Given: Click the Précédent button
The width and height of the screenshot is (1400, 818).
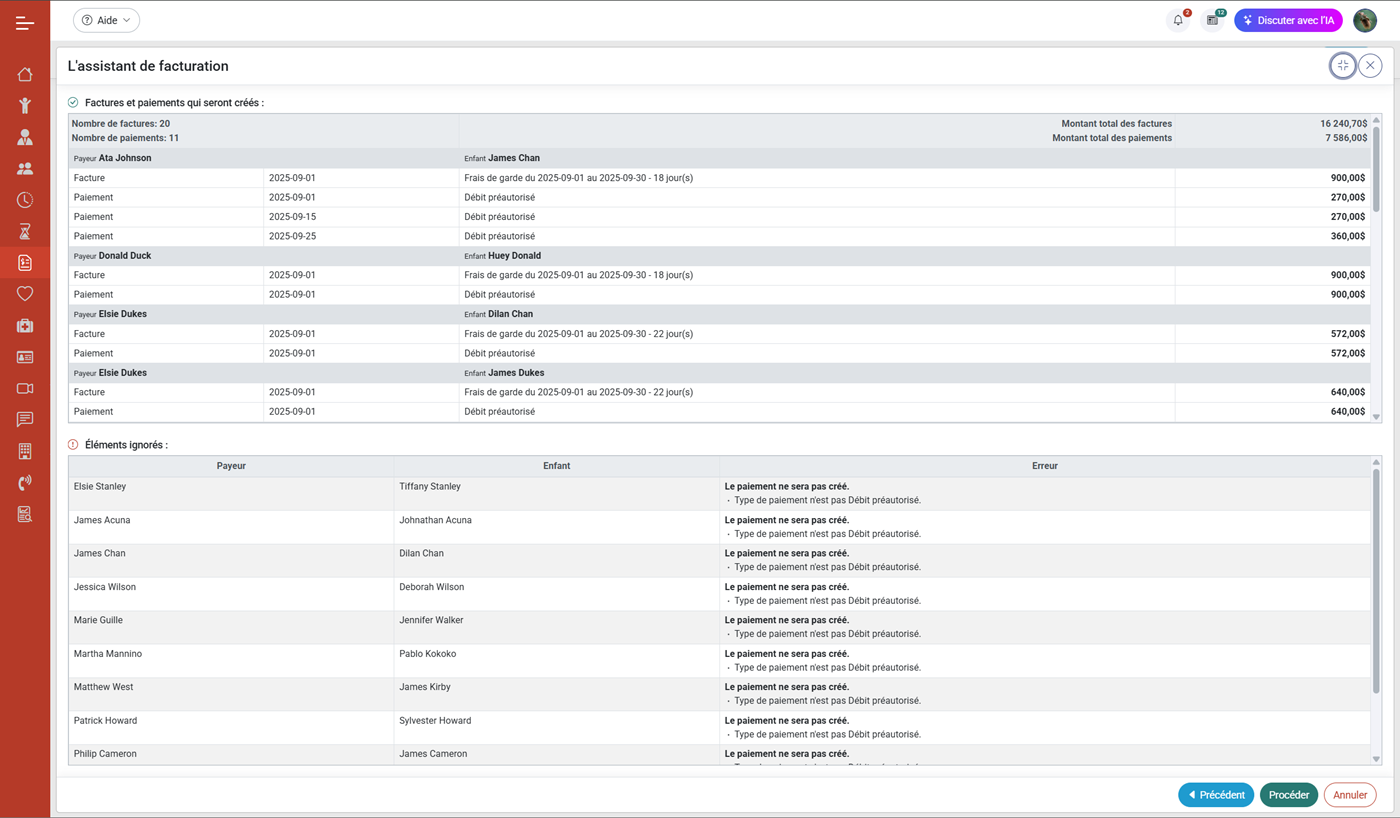Looking at the screenshot, I should (1216, 795).
